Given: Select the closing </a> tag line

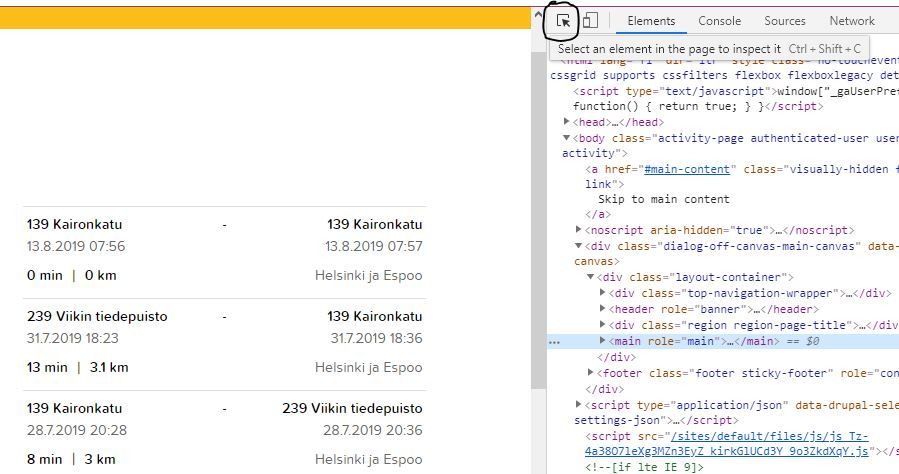Looking at the screenshot, I should (598, 214).
